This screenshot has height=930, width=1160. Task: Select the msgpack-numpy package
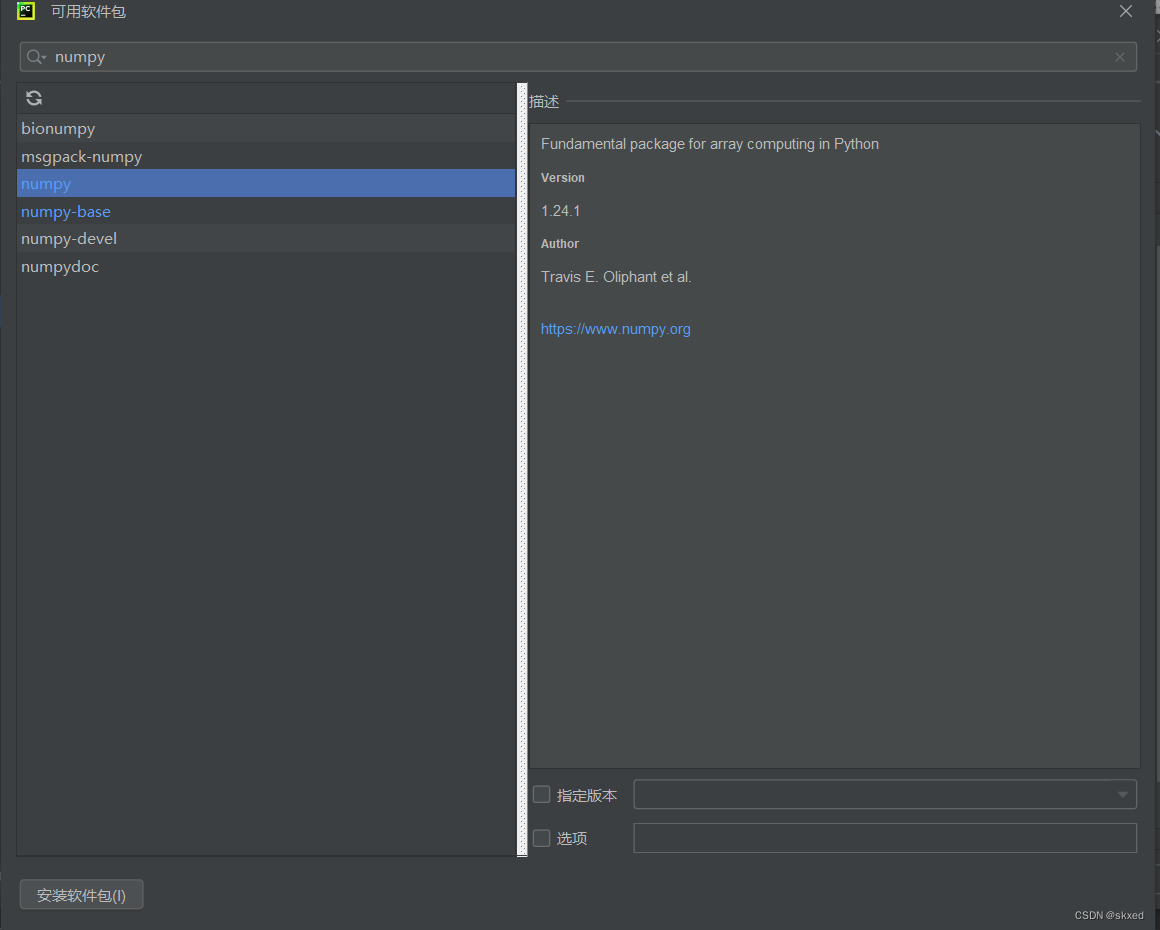(266, 156)
